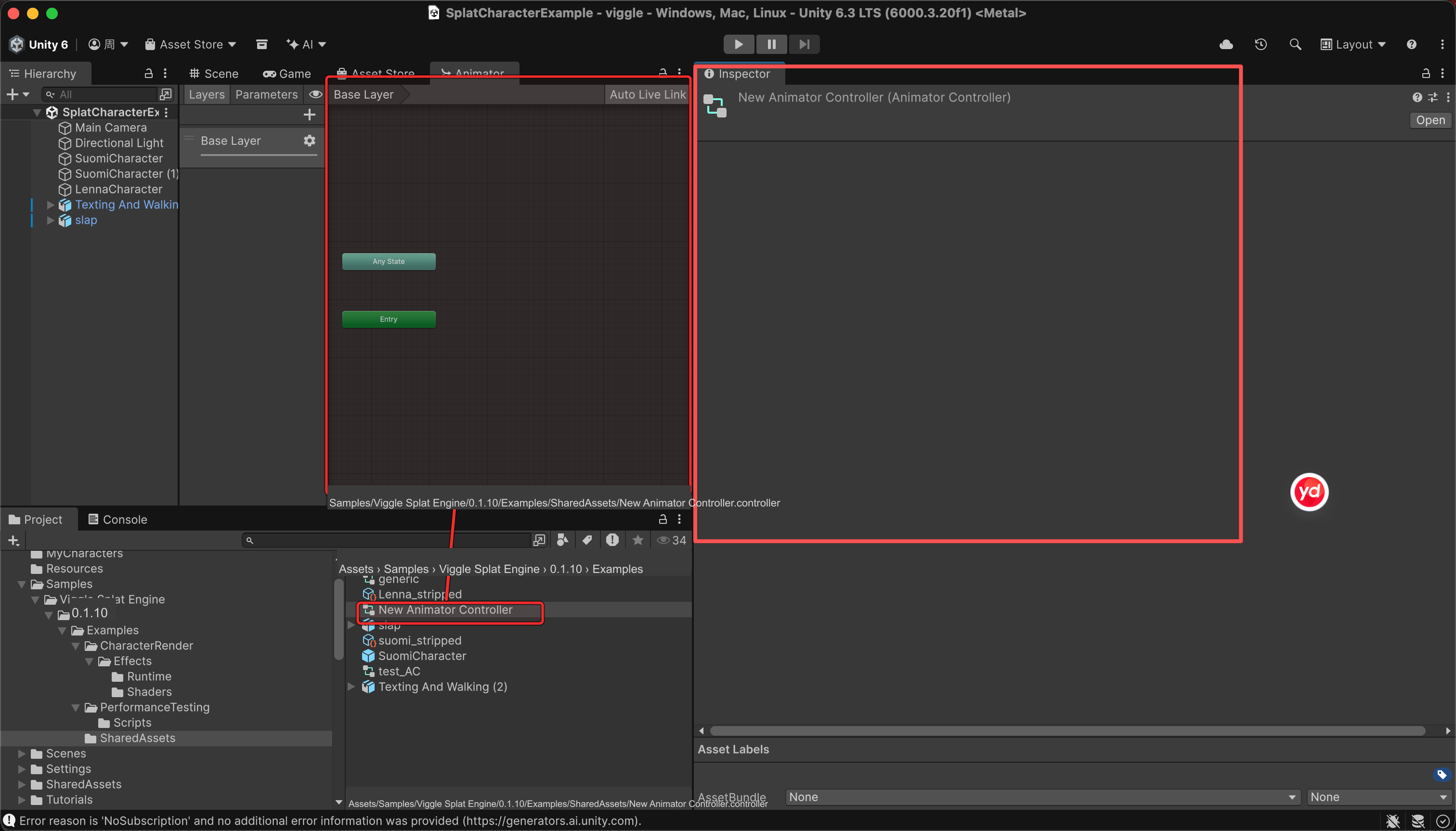Open the AI dropdown menu
This screenshot has height=831, width=1456.
point(306,44)
